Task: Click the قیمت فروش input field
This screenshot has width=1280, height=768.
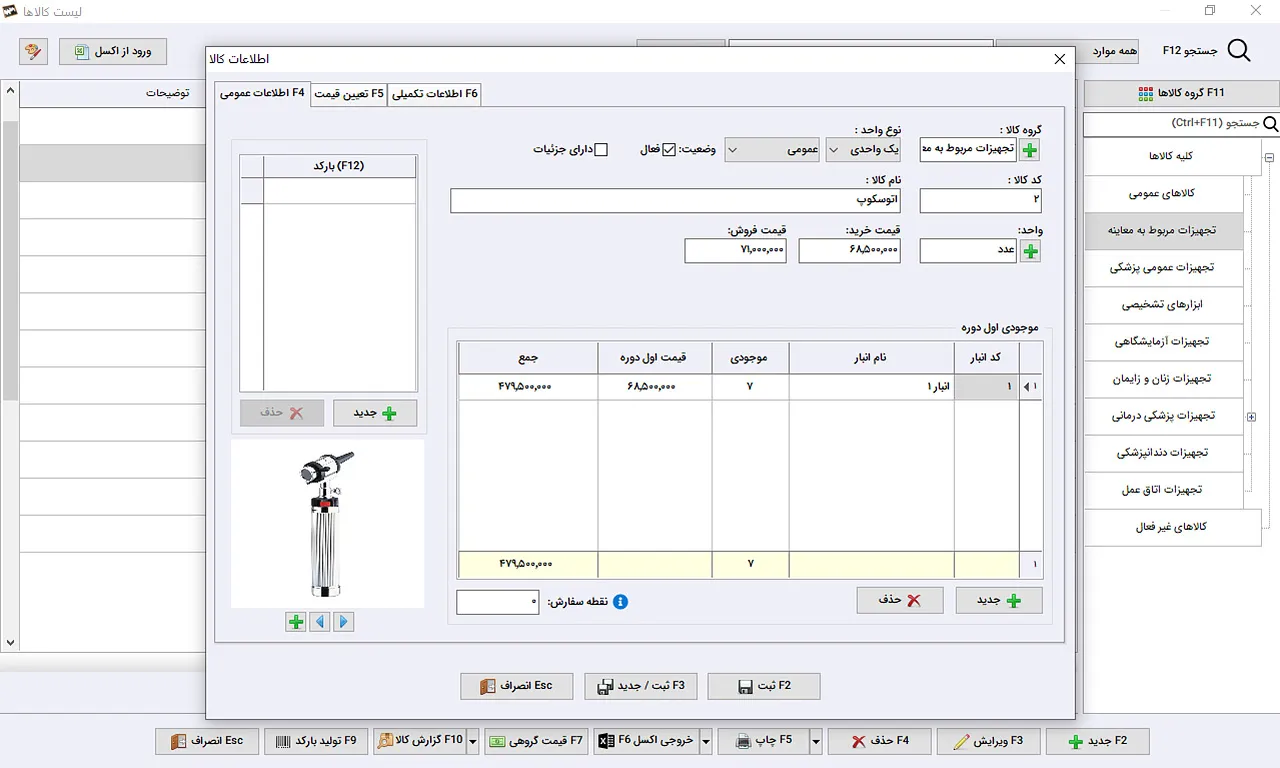Action: pos(735,251)
